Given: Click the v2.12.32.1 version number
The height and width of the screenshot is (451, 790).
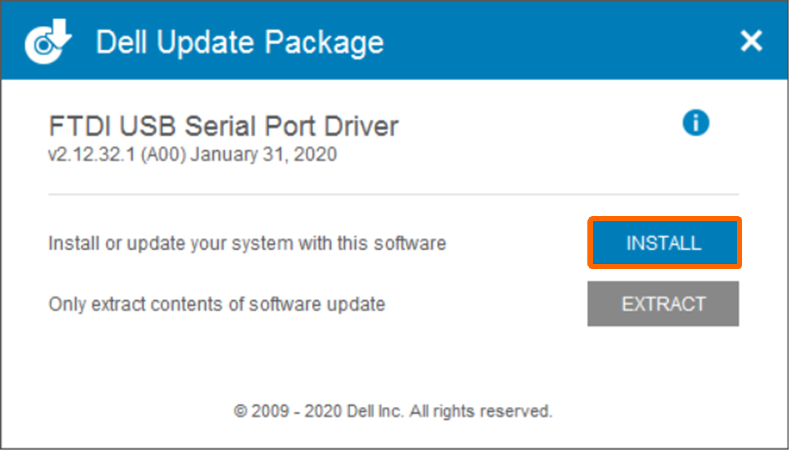Looking at the screenshot, I should 91,155.
